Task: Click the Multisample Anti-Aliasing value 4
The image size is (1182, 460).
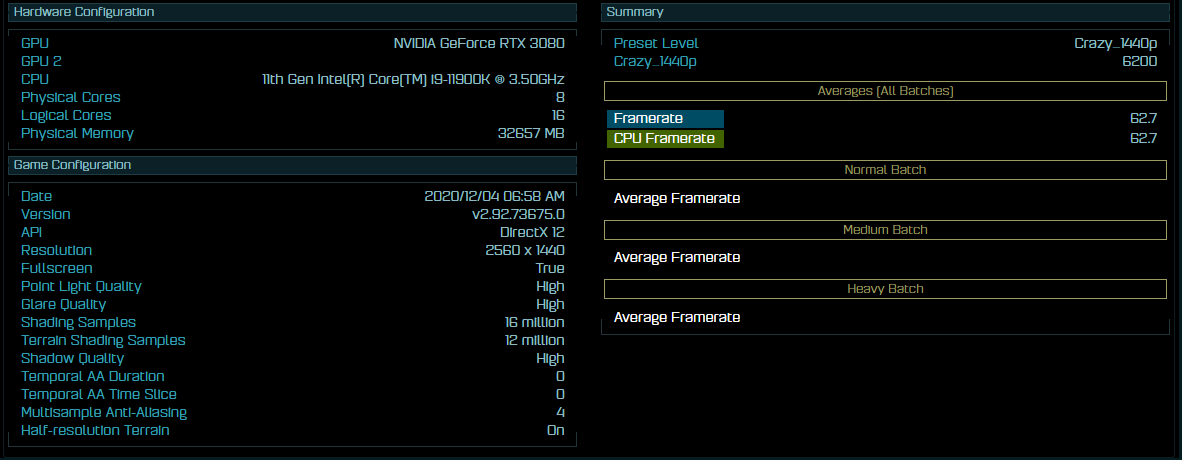Action: (x=560, y=413)
